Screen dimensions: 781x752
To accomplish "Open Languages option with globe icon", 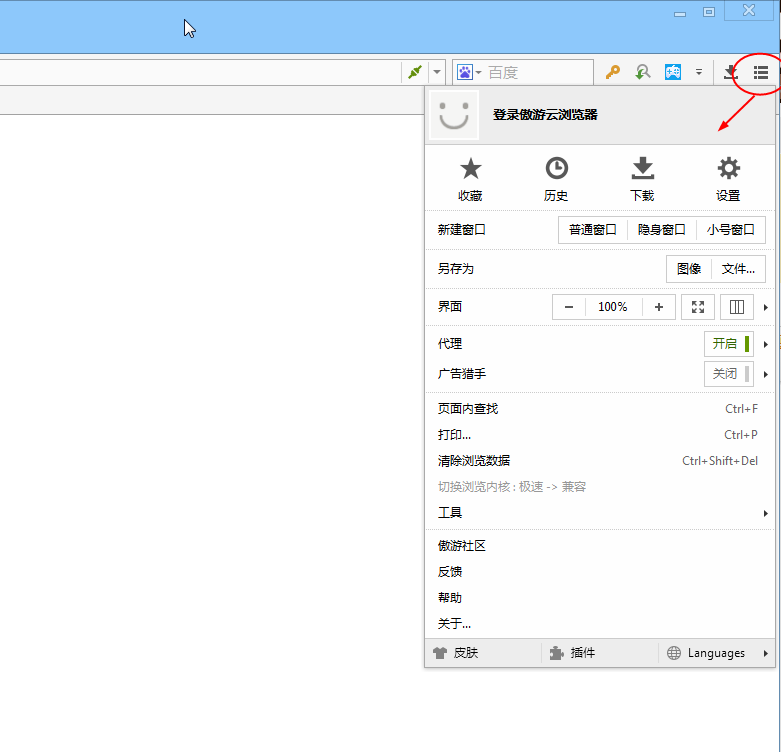I will click(x=716, y=653).
